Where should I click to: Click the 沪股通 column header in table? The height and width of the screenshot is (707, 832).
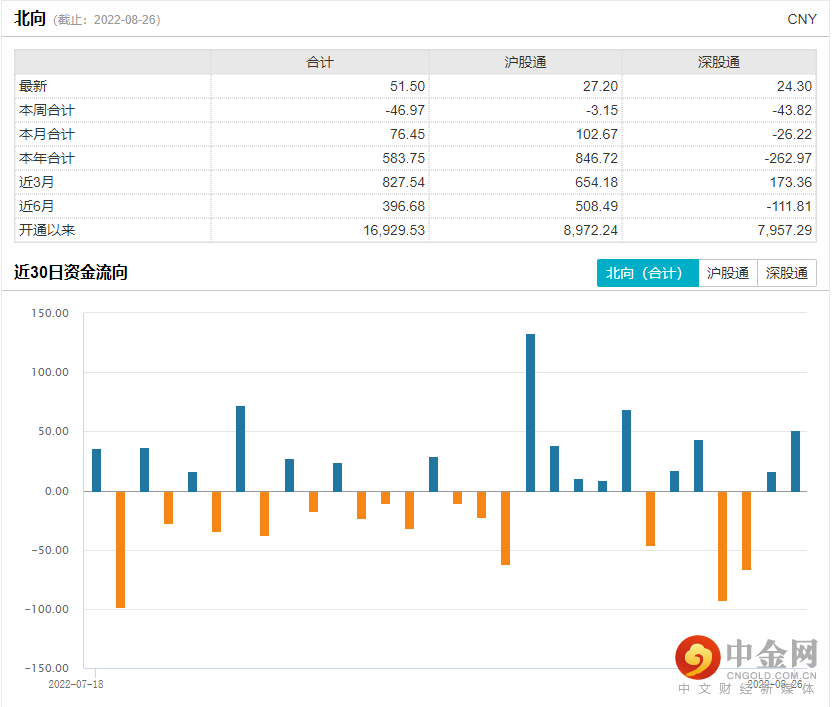[525, 62]
